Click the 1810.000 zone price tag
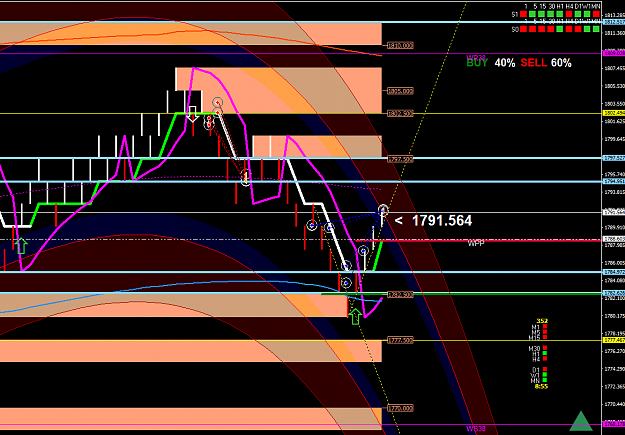625x435 pixels. 400,45
